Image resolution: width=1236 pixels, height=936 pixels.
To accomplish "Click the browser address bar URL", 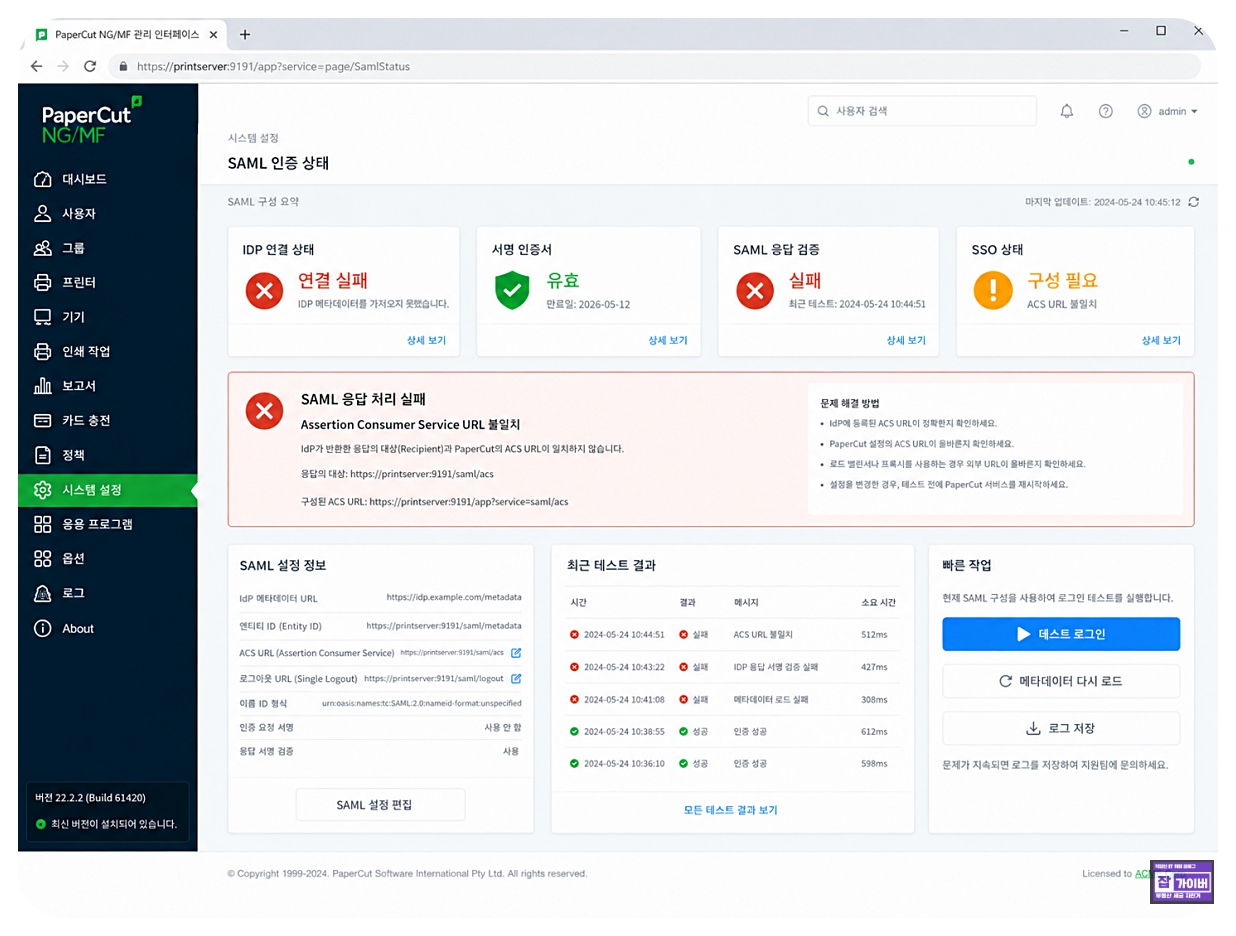I will 273,67.
